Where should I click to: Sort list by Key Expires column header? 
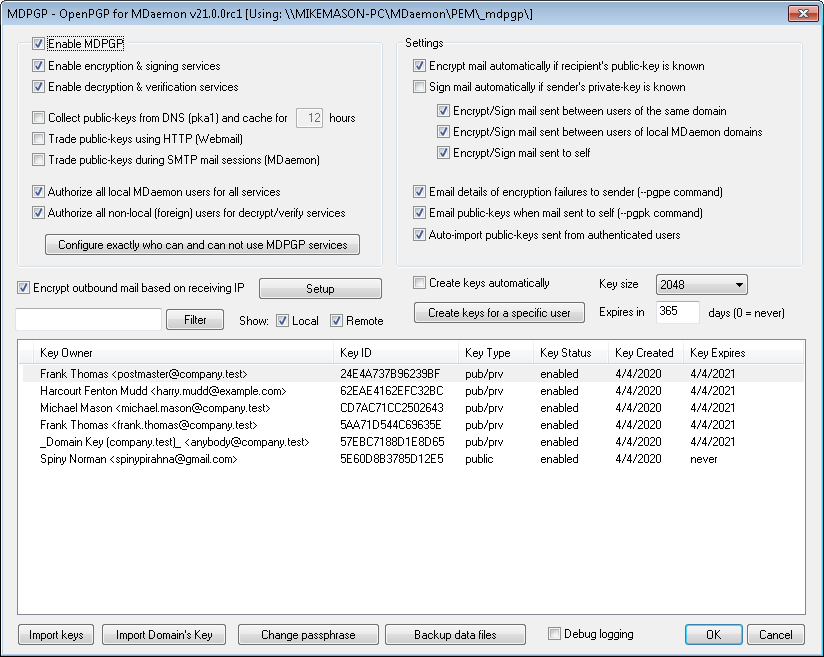point(717,353)
